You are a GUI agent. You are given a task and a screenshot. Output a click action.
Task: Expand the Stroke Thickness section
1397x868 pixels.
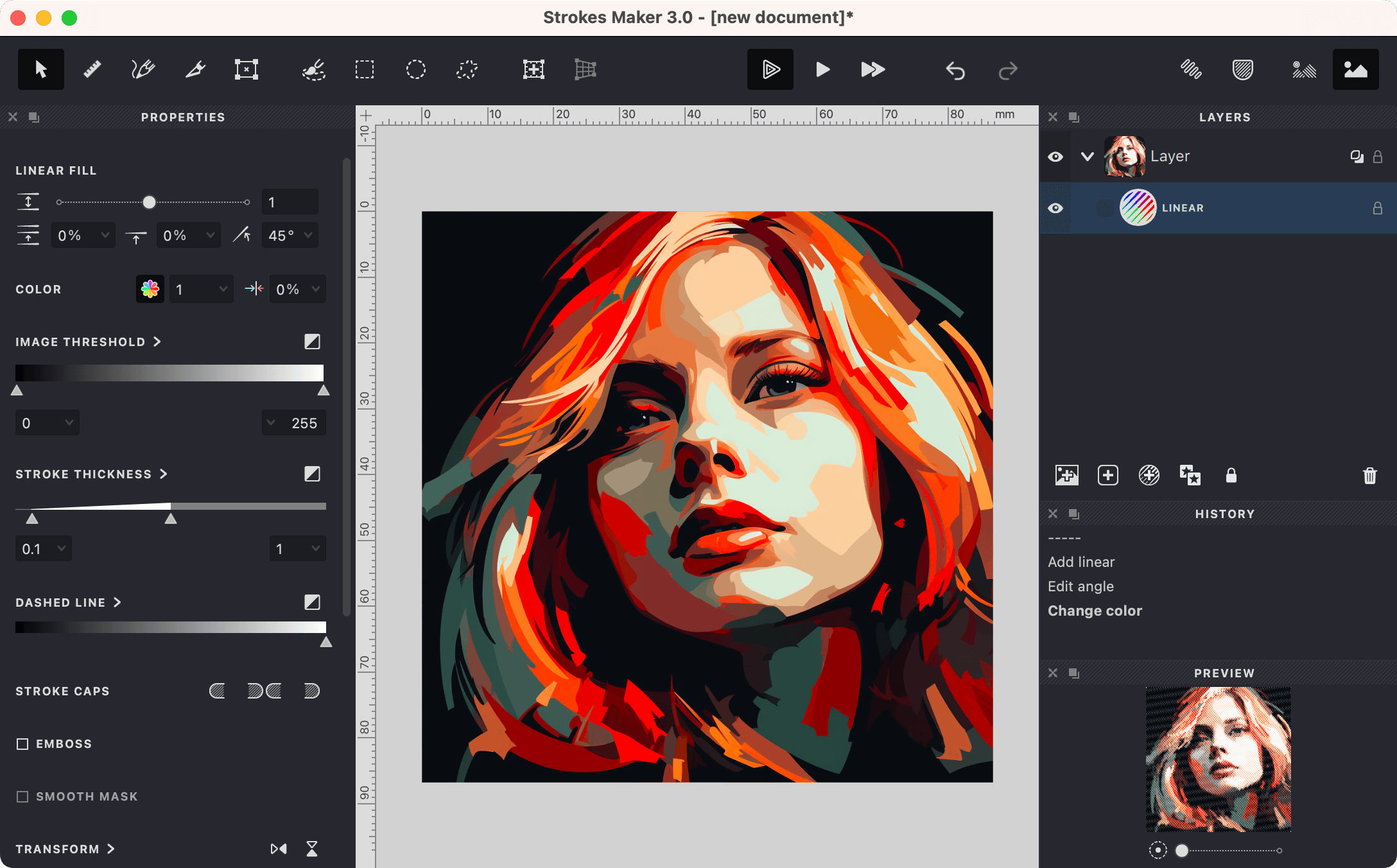pos(164,474)
